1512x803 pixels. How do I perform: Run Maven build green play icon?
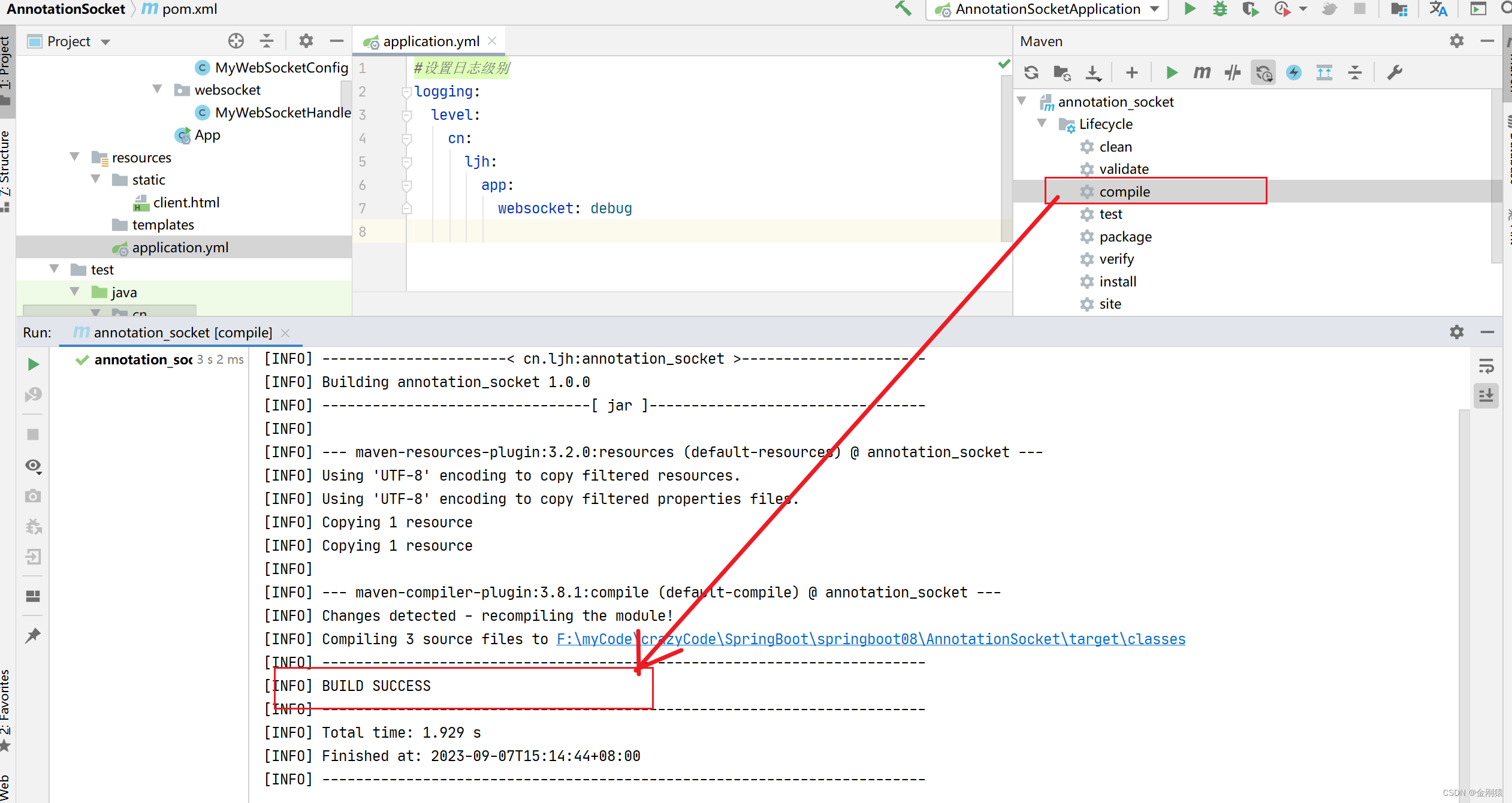1171,73
